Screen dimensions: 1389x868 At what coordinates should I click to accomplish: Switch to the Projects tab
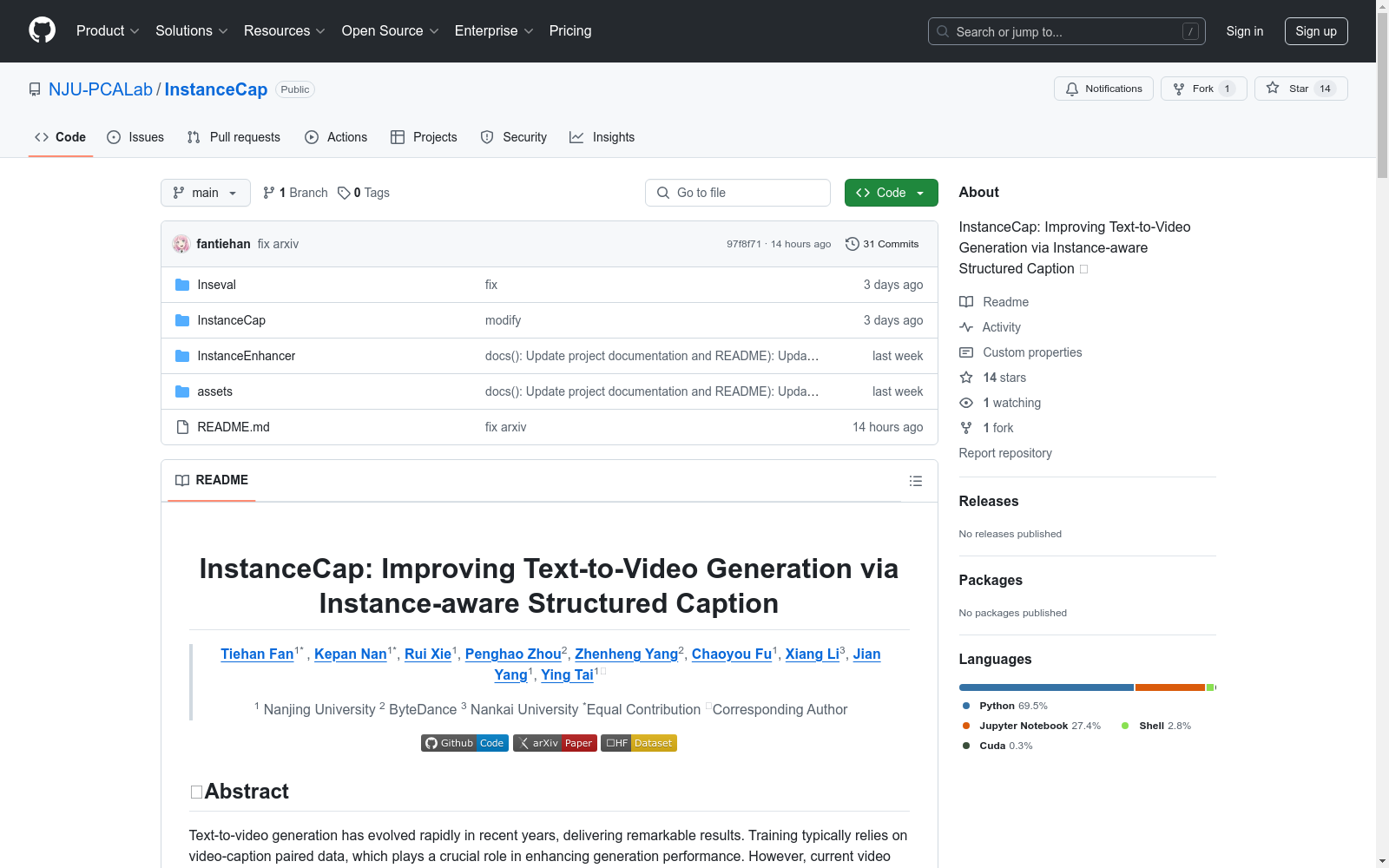pos(424,137)
